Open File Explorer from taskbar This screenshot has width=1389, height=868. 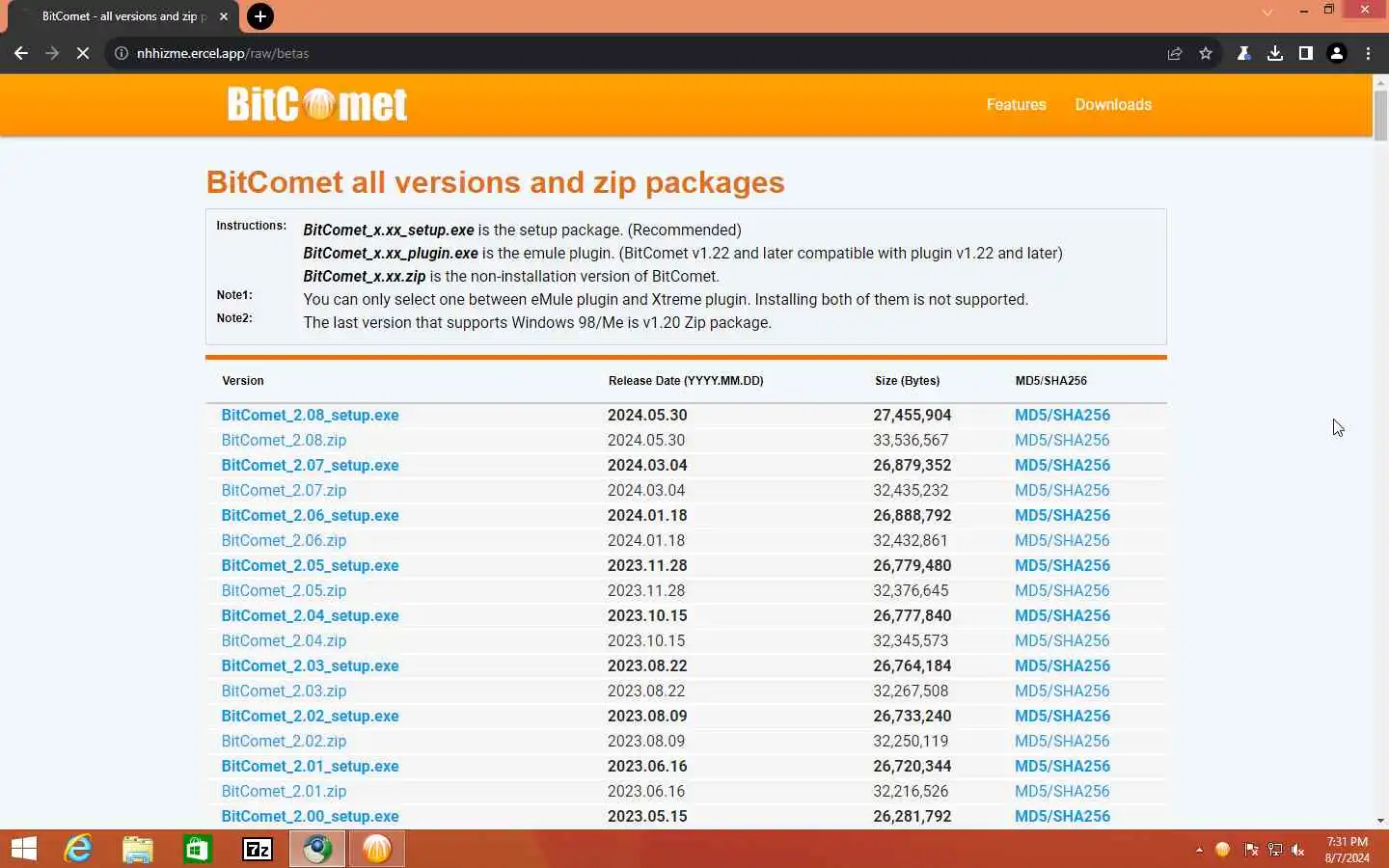click(138, 849)
